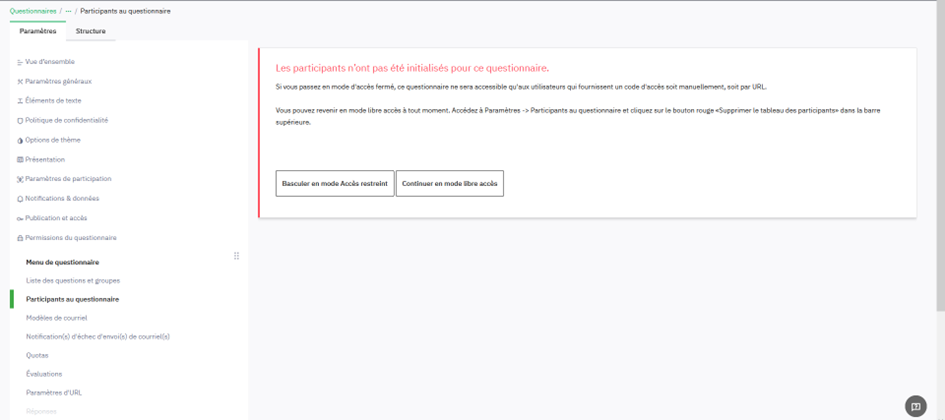Screen dimensions: 945x420
Task: Click the Options de thème icon
Action: 20,140
